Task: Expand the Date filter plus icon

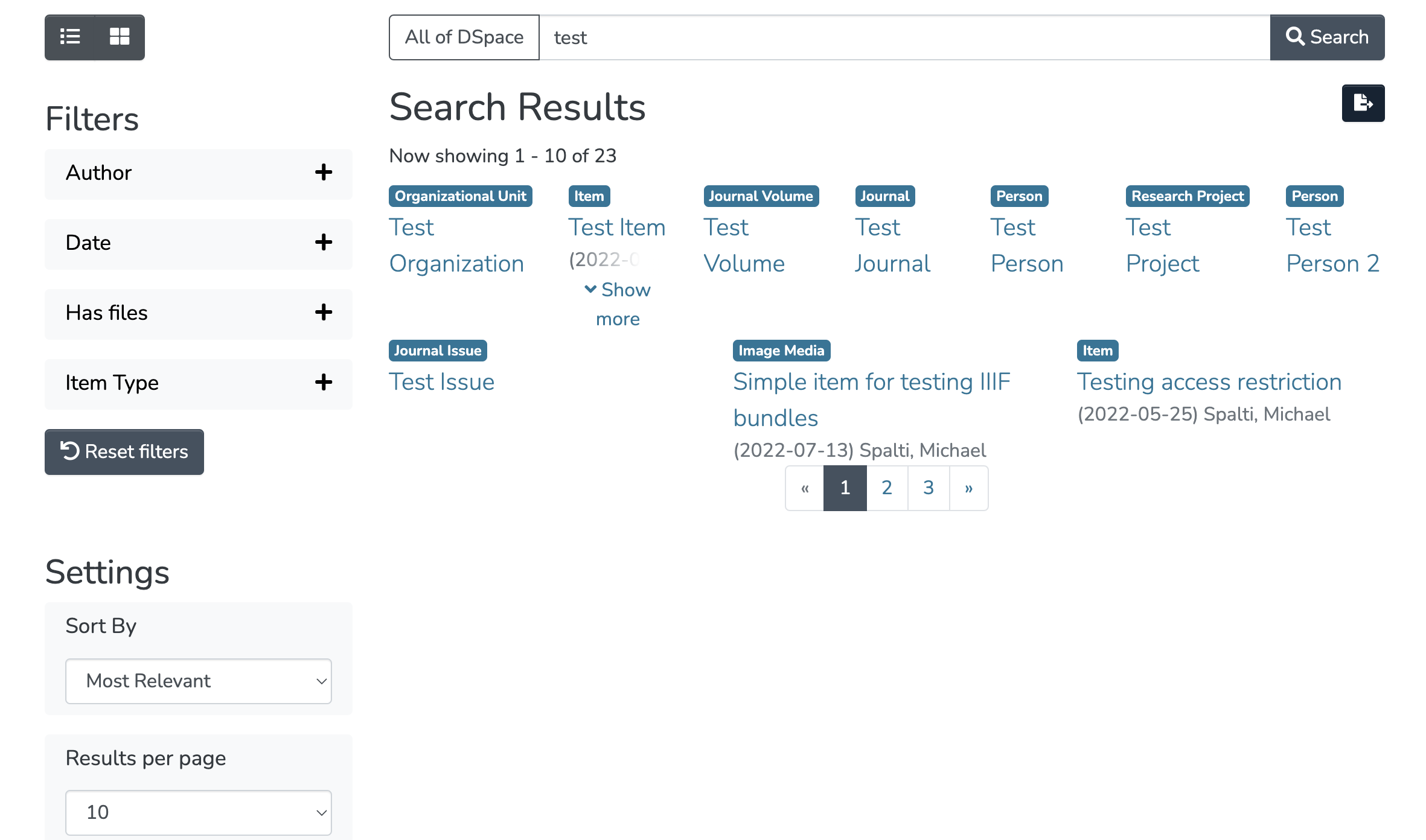Action: [x=324, y=243]
